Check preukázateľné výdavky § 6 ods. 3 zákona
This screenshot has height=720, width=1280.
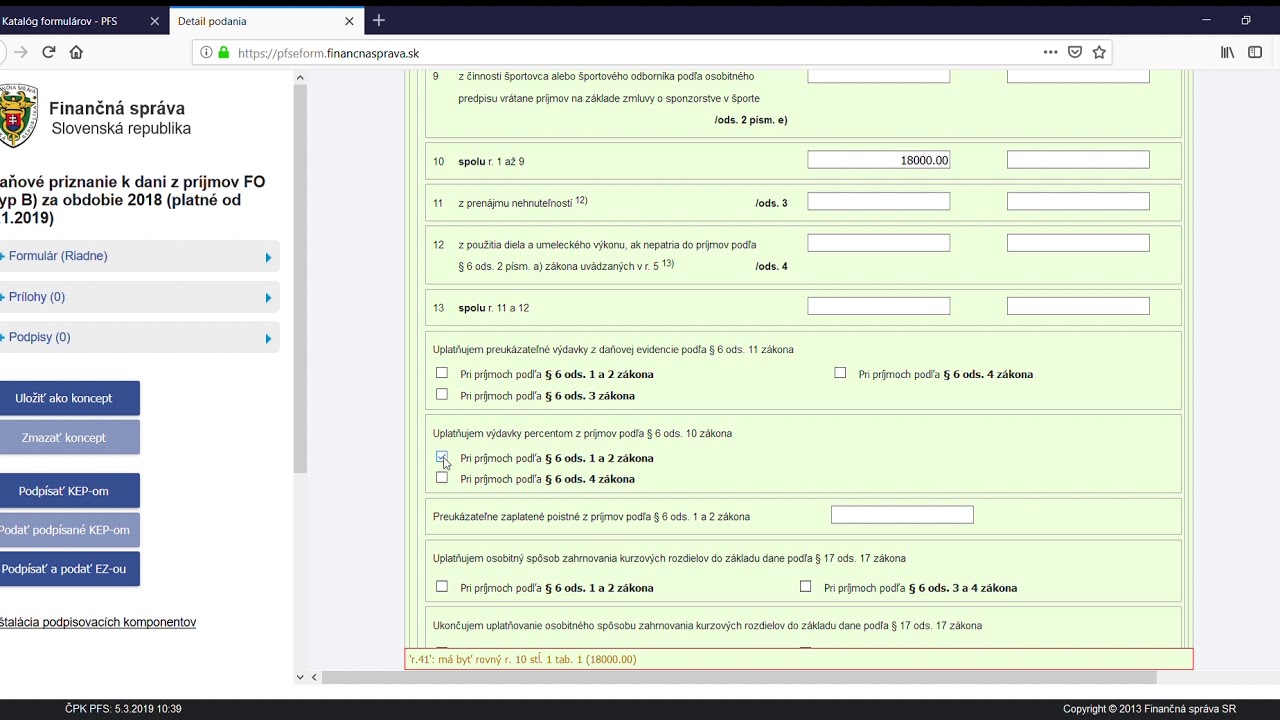click(442, 395)
